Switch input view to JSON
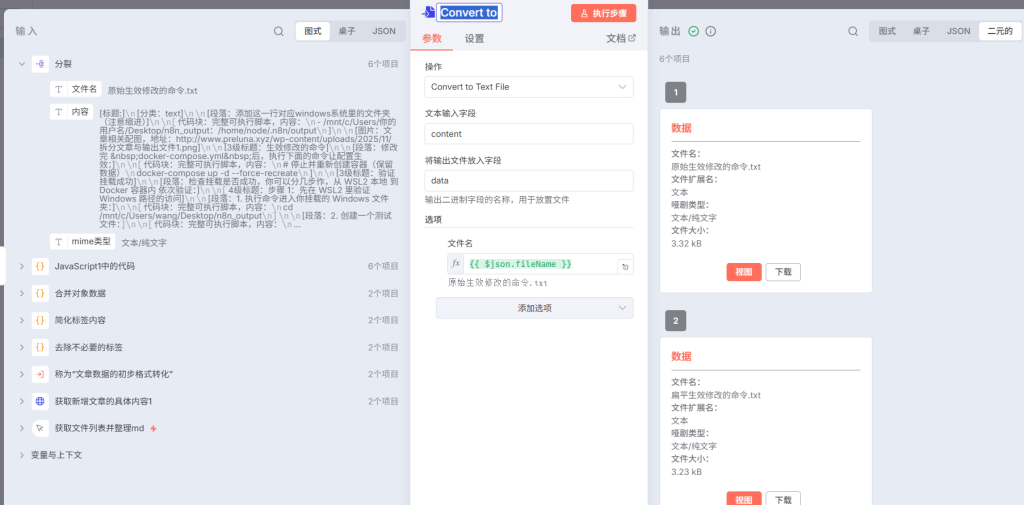 tap(384, 31)
